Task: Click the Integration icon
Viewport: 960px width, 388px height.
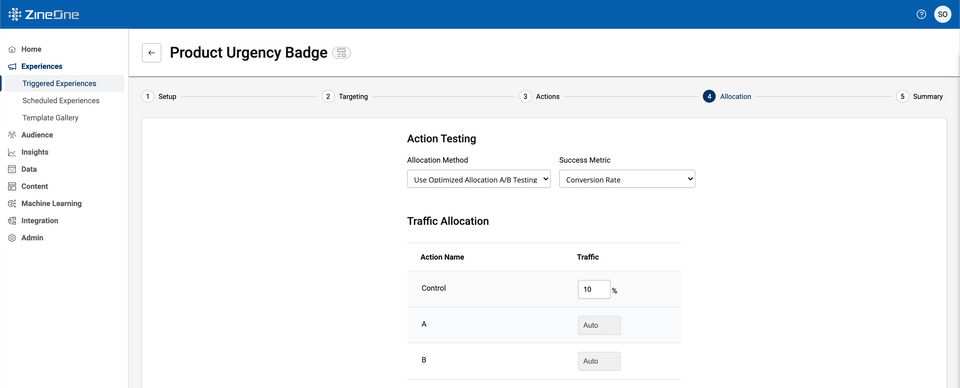Action: pyautogui.click(x=12, y=220)
